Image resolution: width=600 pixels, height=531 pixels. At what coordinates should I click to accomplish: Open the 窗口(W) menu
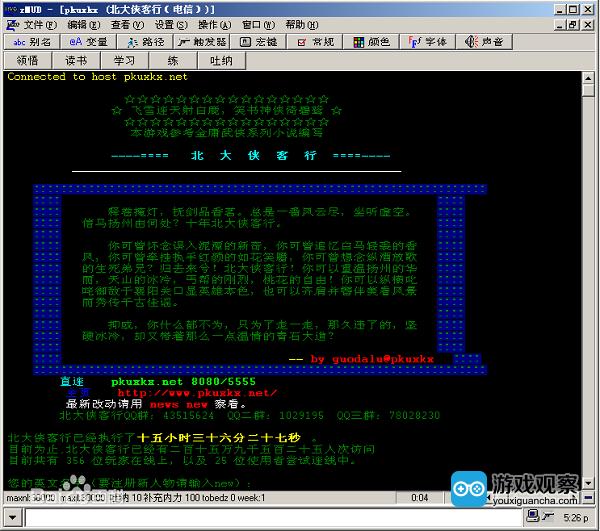tap(258, 25)
